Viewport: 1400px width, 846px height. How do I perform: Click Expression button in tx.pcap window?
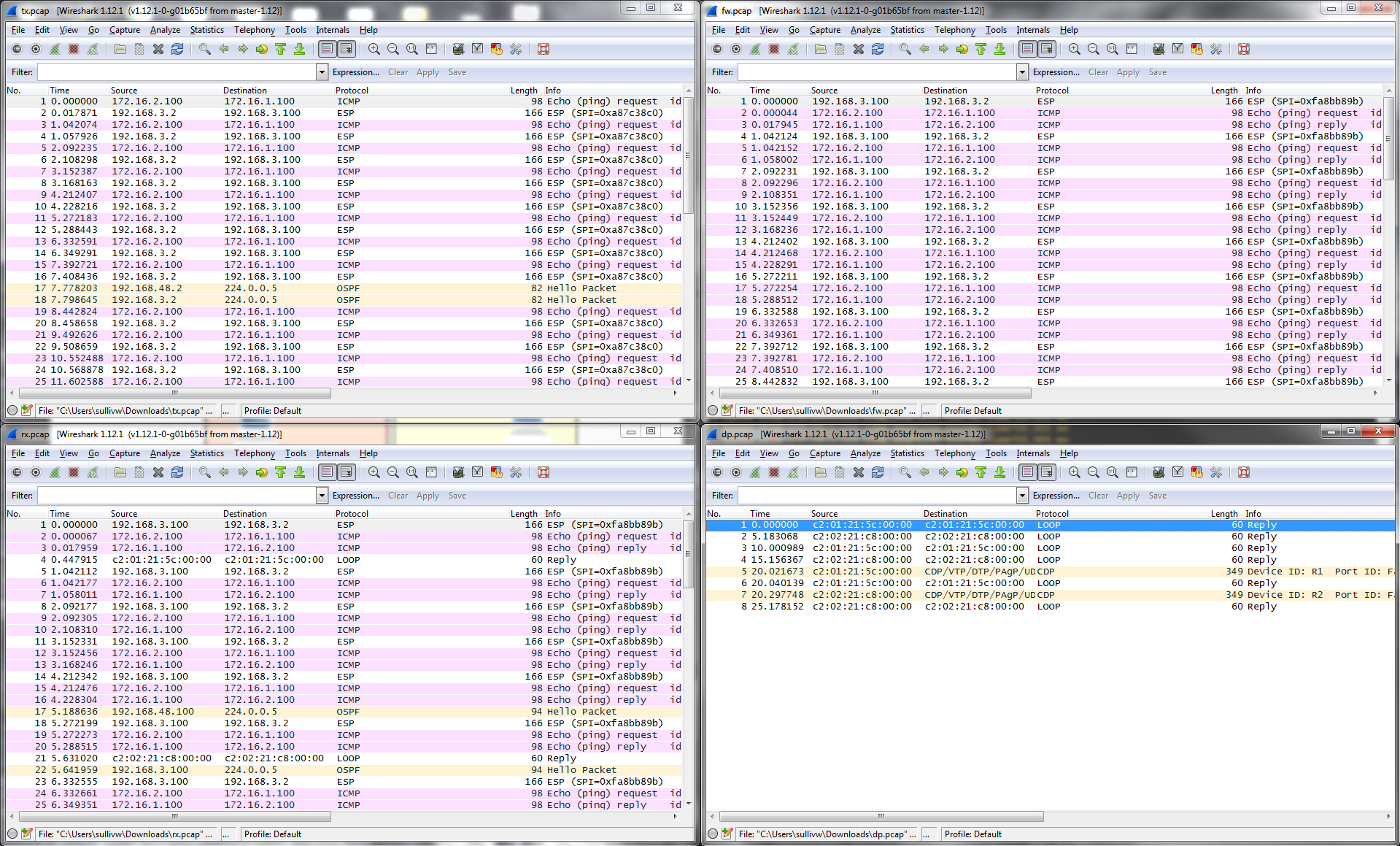point(356,72)
